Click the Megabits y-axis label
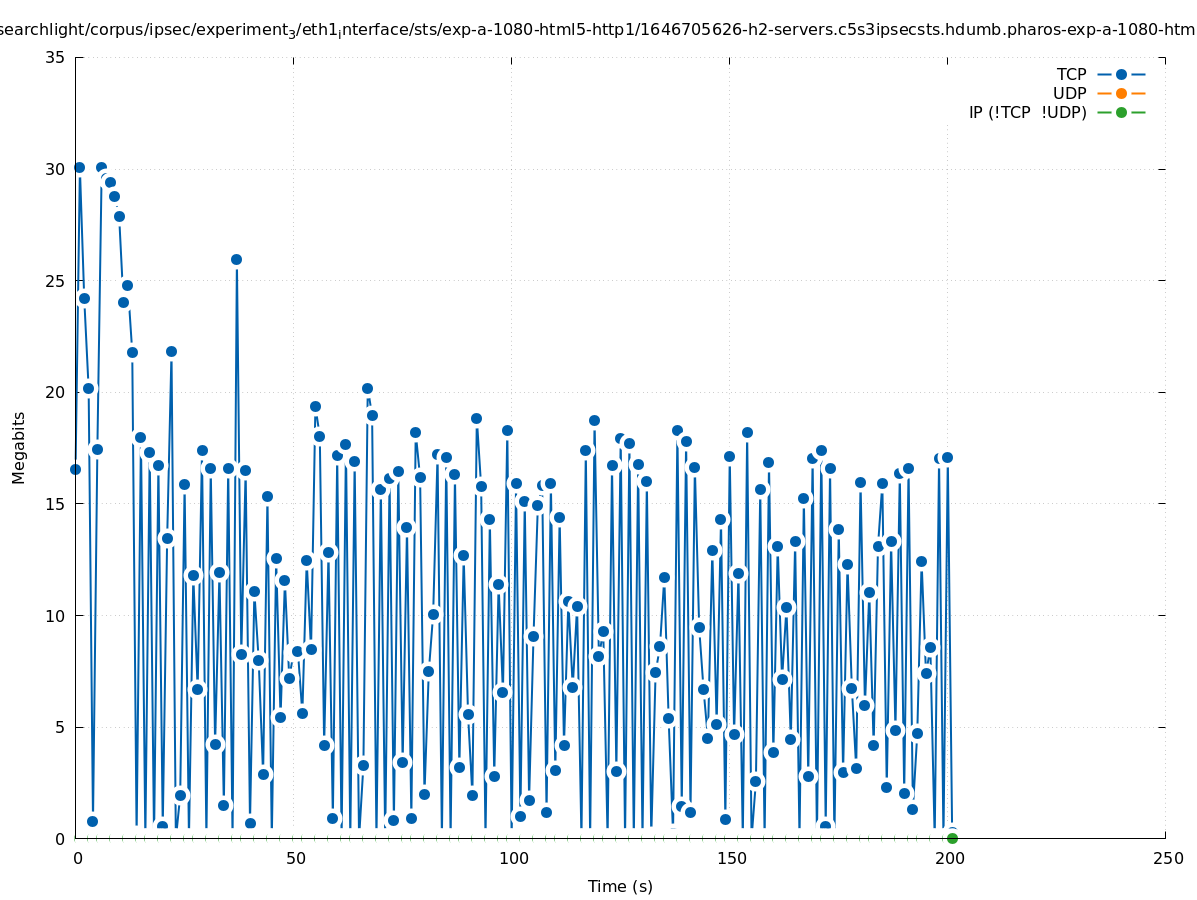Screen dimensions: 1197x900 pos(19,447)
